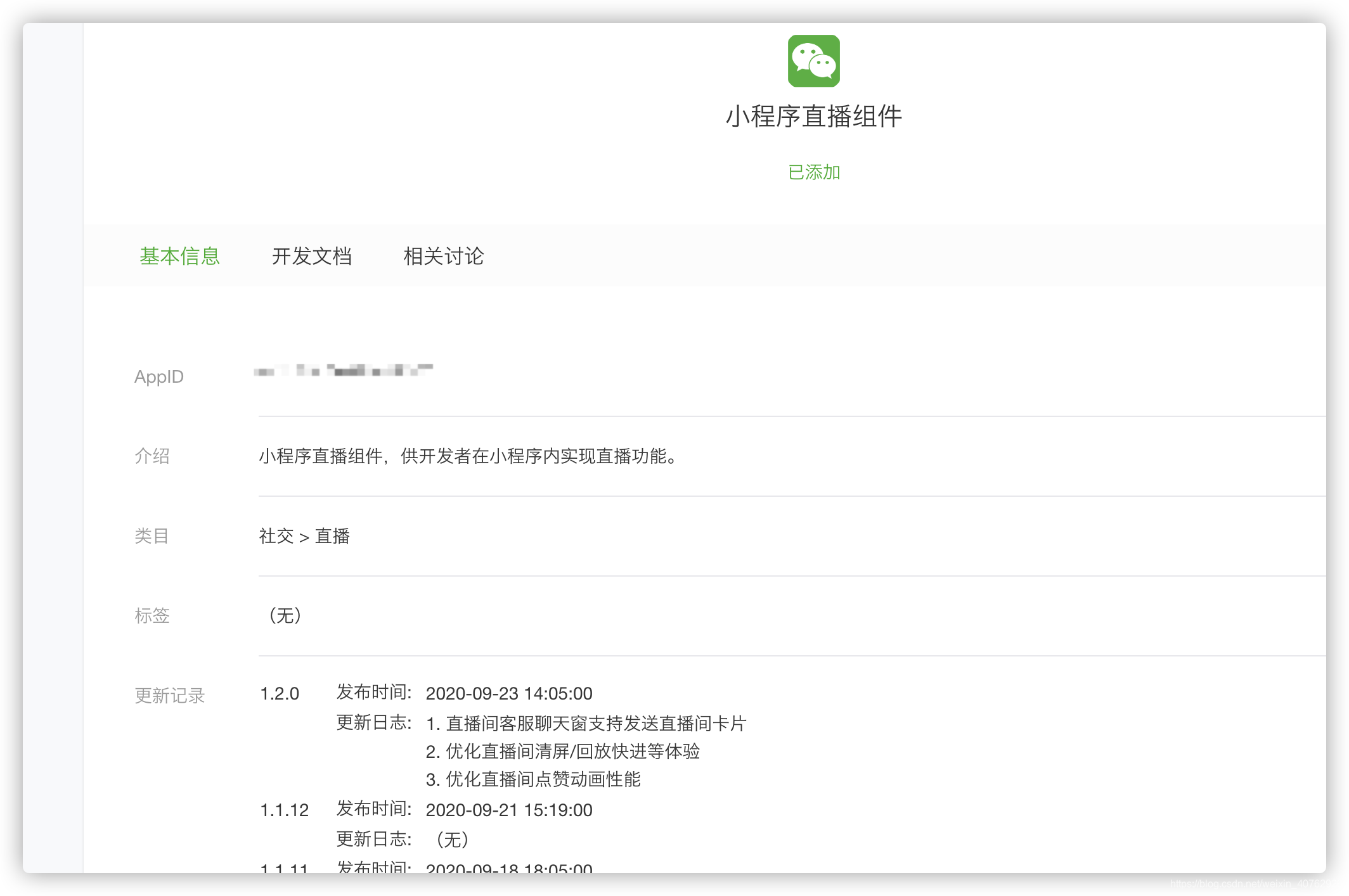Switch to the 开发文档 tab
Viewport: 1349px width, 896px height.
click(x=311, y=256)
